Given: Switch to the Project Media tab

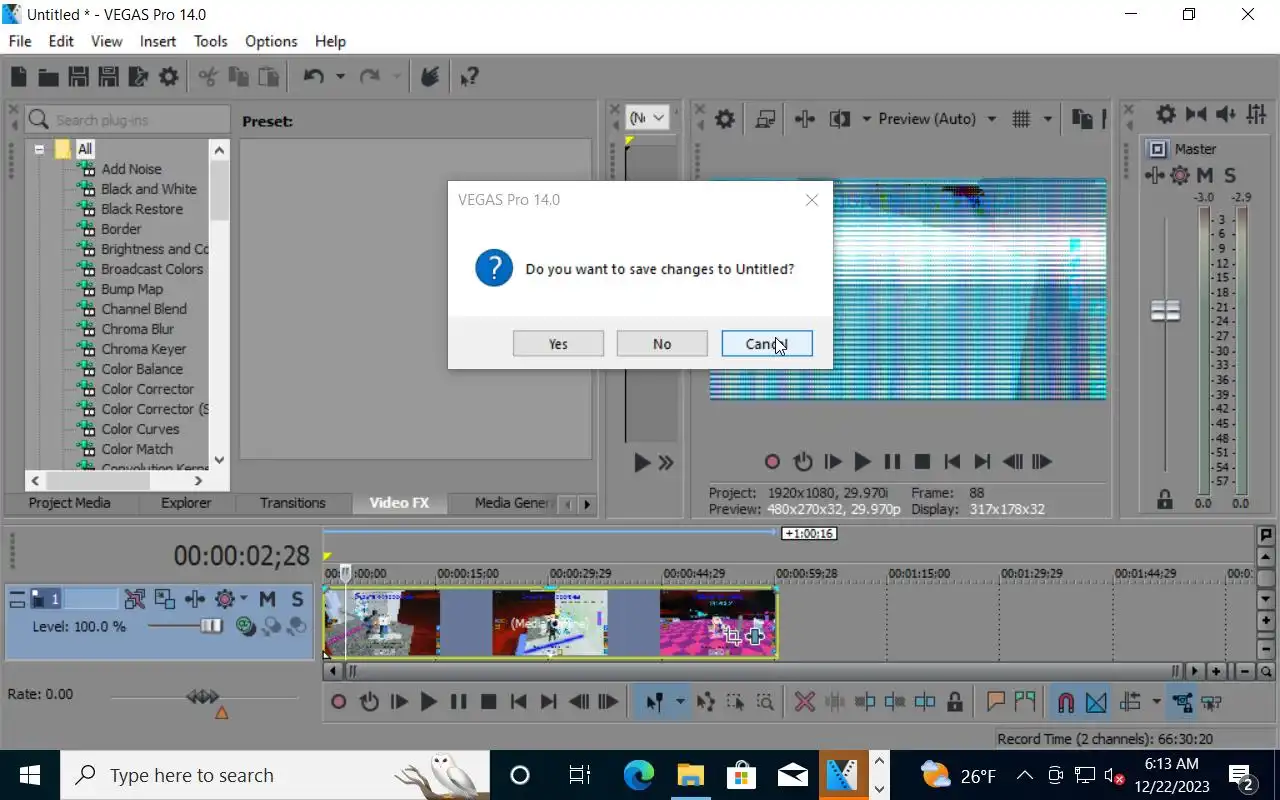Looking at the screenshot, I should [x=69, y=503].
